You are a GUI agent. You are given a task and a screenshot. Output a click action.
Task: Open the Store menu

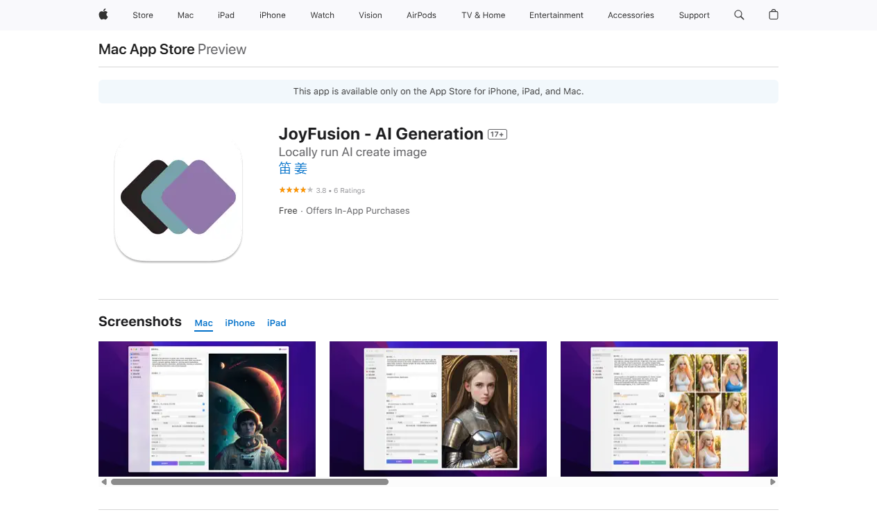[x=143, y=15]
